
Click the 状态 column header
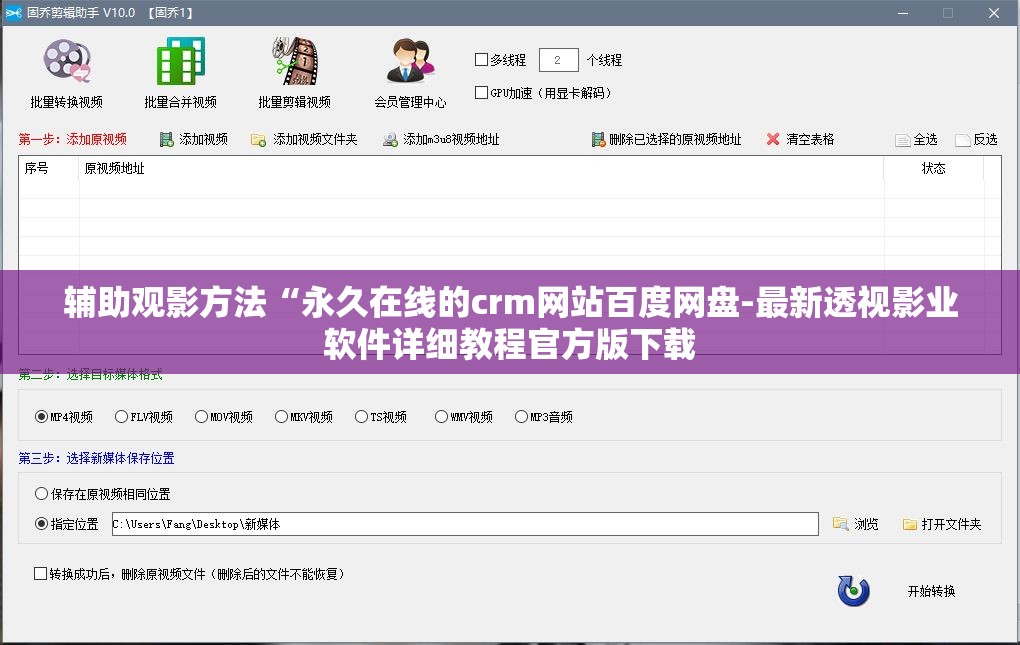(933, 168)
